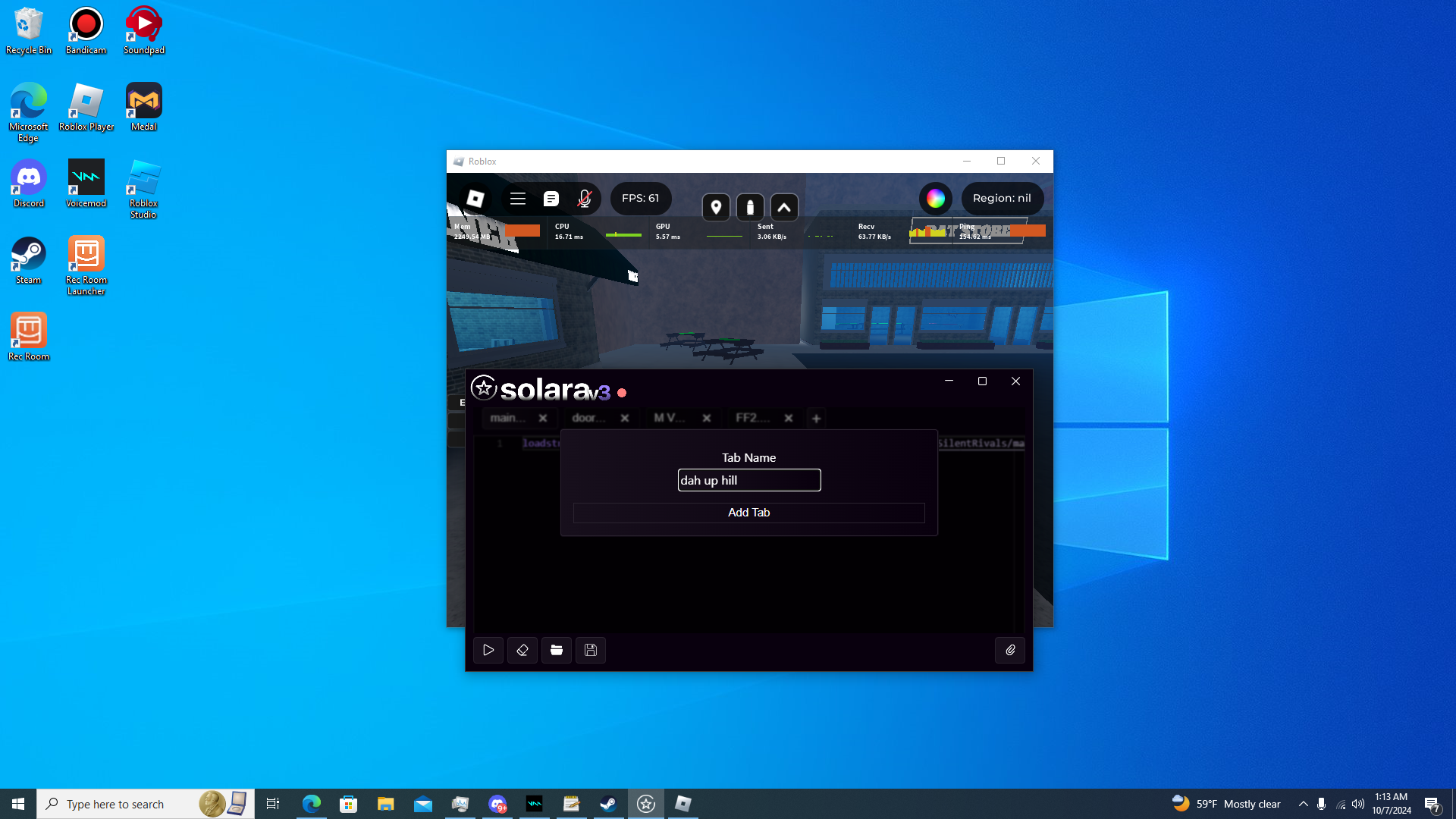This screenshot has height=819, width=1456.
Task: Toggle the muted microphone in Roblox
Action: (584, 199)
